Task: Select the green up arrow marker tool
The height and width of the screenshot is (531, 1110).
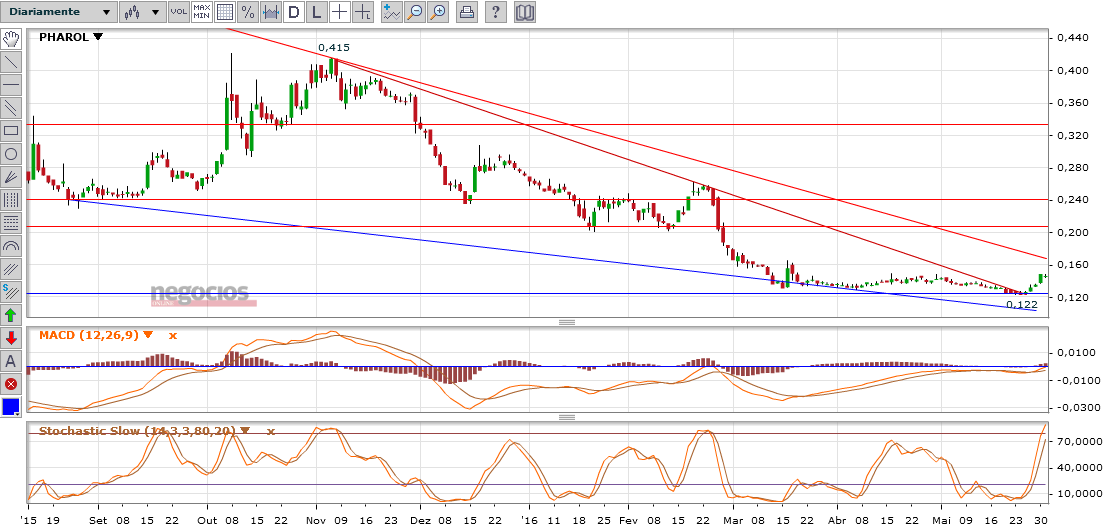Action: pos(11,315)
